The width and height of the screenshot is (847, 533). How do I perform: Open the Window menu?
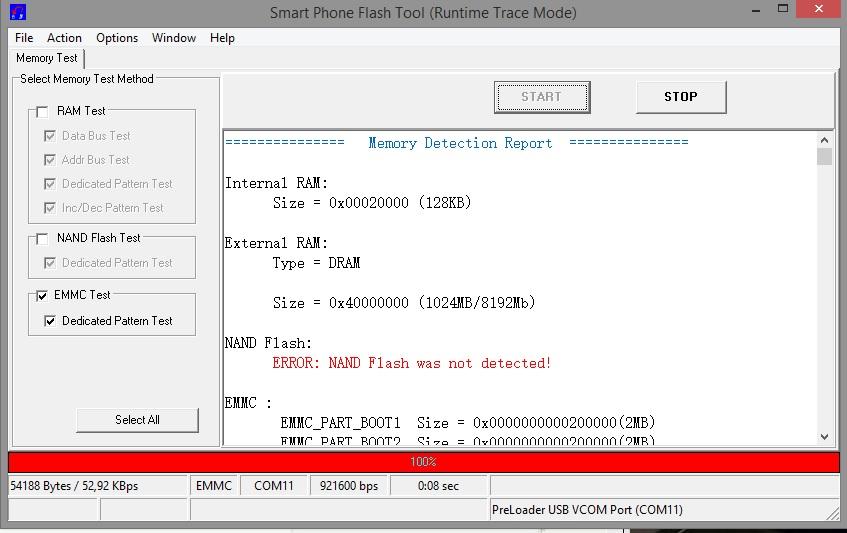(x=173, y=38)
